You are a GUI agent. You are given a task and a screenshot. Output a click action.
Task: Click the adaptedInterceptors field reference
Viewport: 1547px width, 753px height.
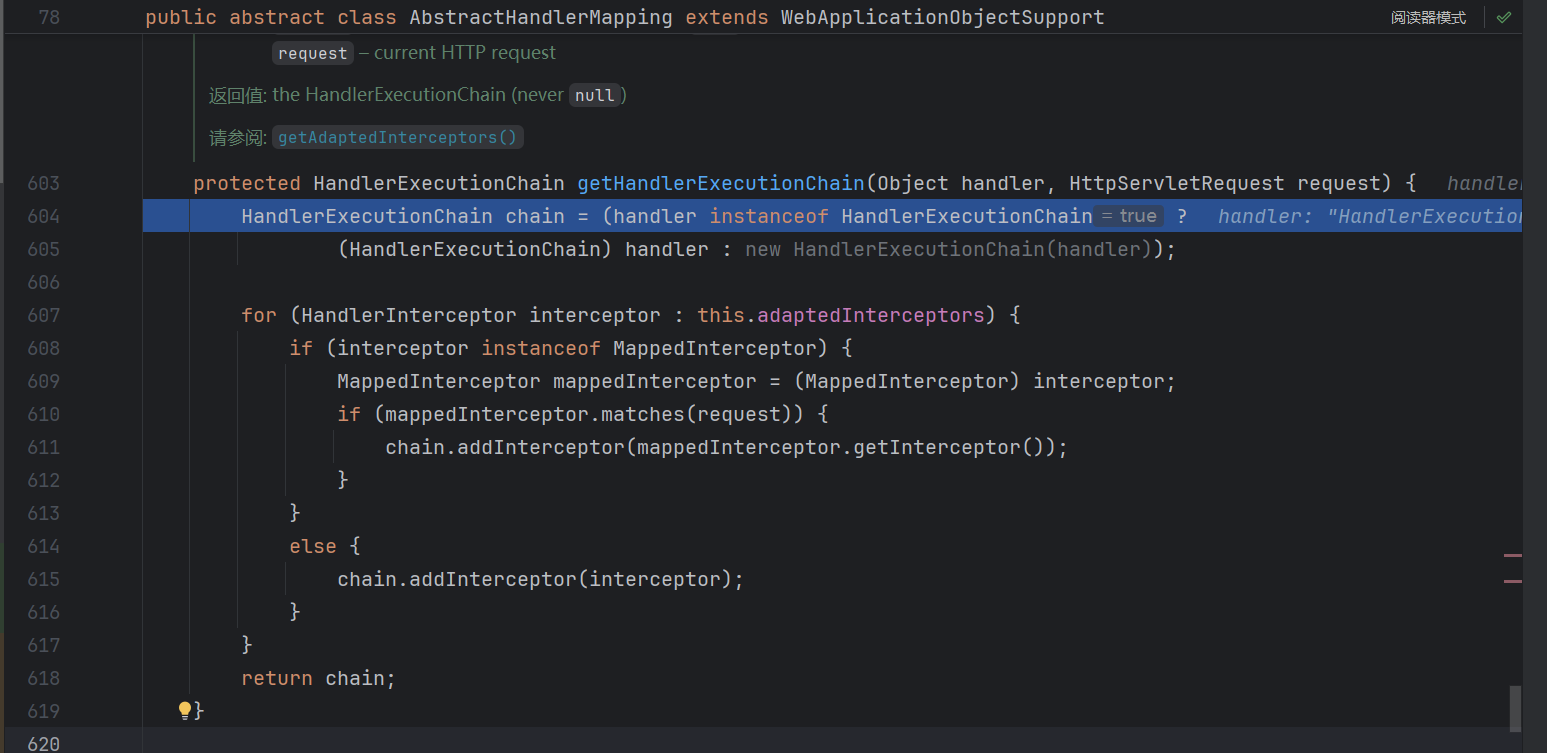(x=870, y=315)
